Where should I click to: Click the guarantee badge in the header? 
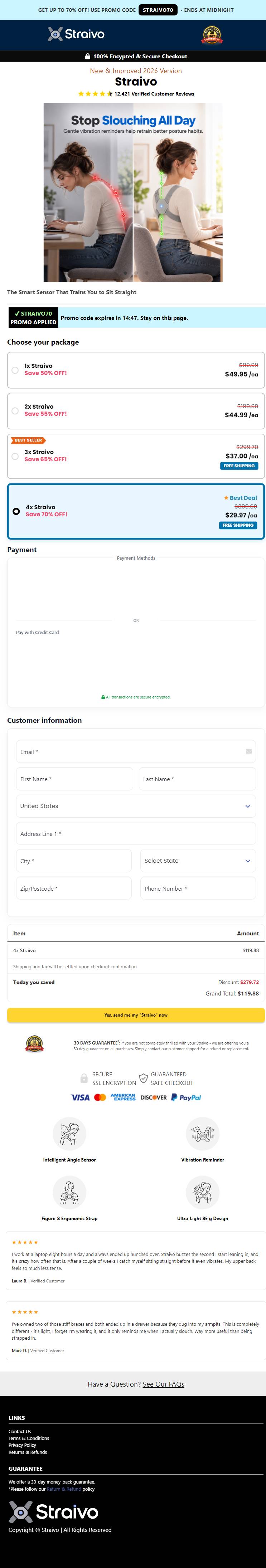point(212,35)
